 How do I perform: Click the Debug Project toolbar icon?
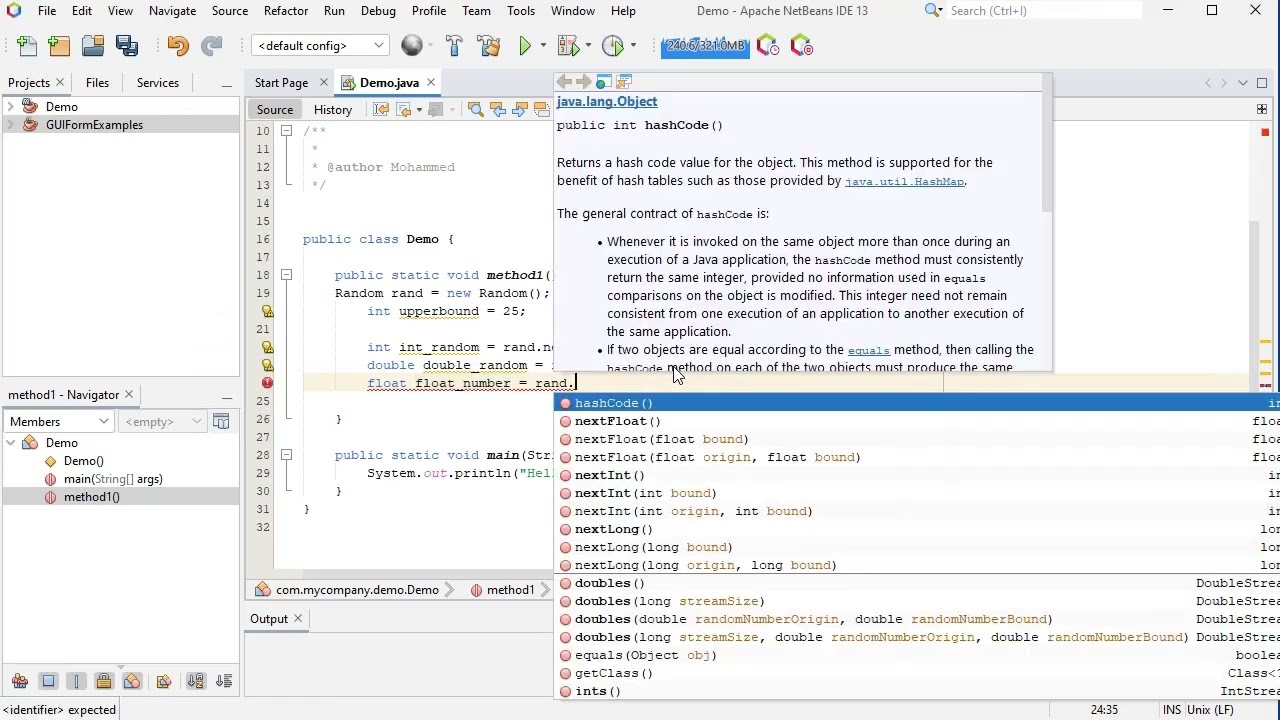(x=567, y=46)
